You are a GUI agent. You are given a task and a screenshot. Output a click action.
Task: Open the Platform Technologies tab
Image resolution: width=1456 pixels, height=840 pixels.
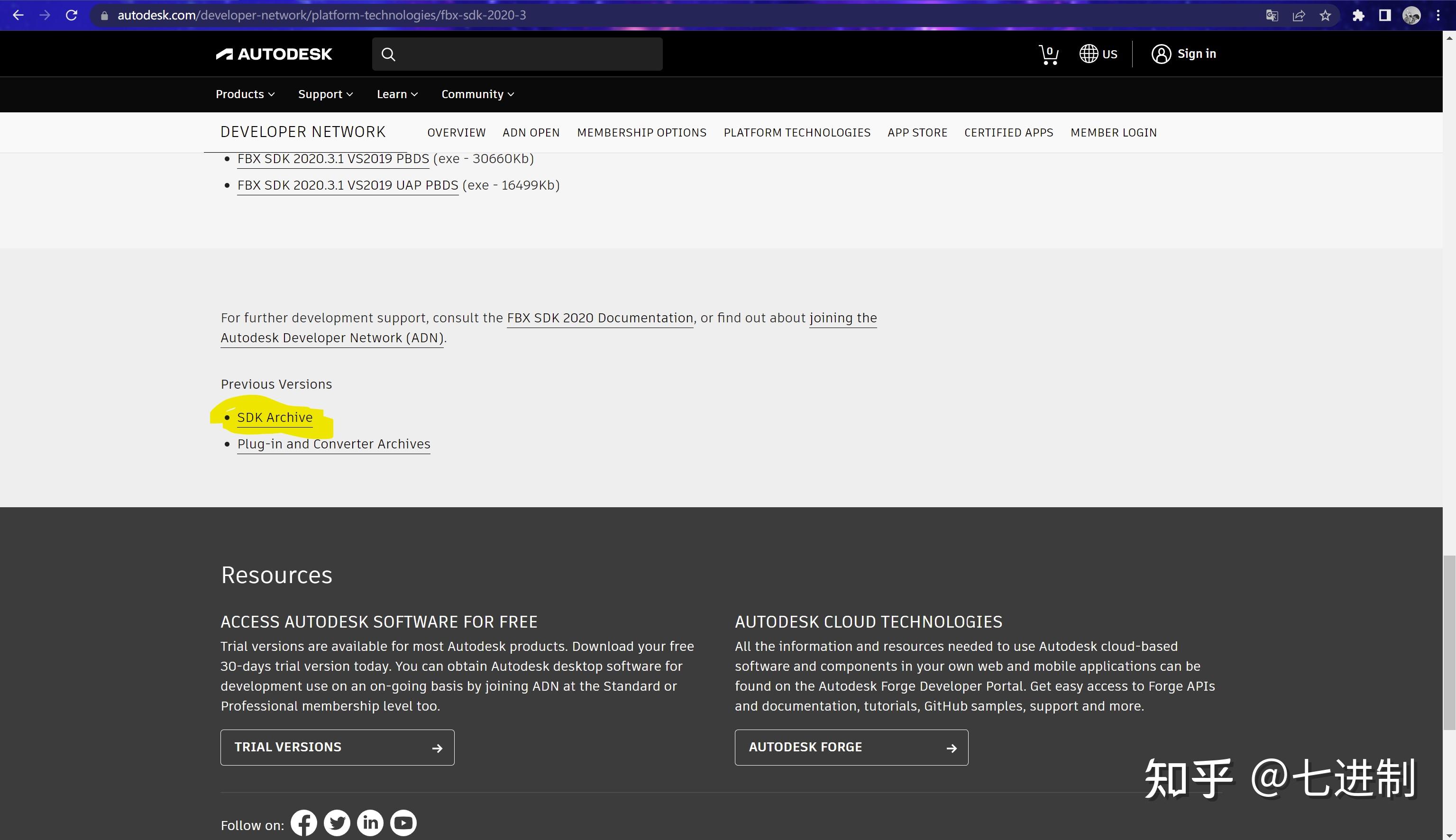797,133
